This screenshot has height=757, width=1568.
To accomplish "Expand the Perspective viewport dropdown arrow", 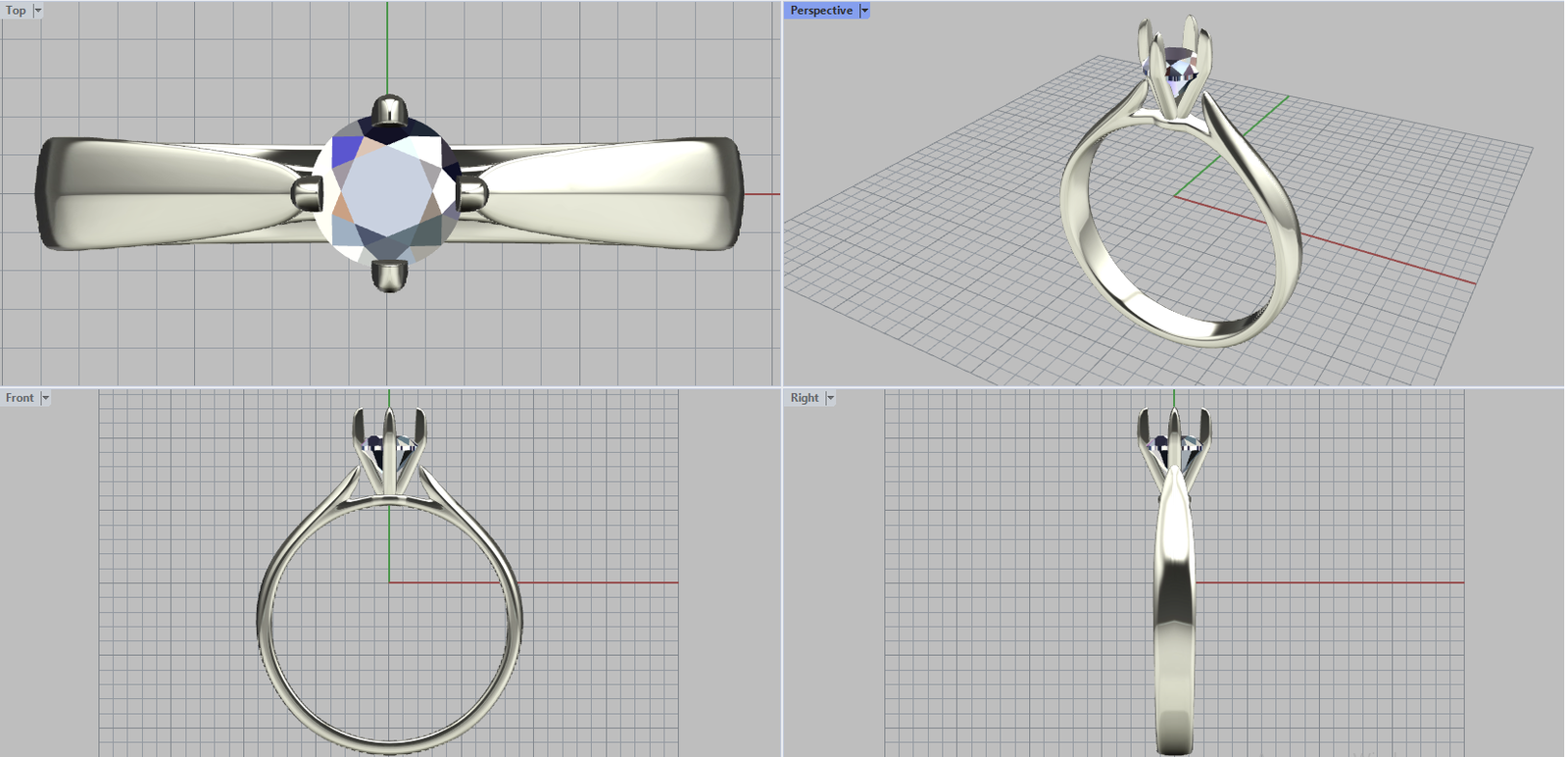I will pyautogui.click(x=864, y=11).
